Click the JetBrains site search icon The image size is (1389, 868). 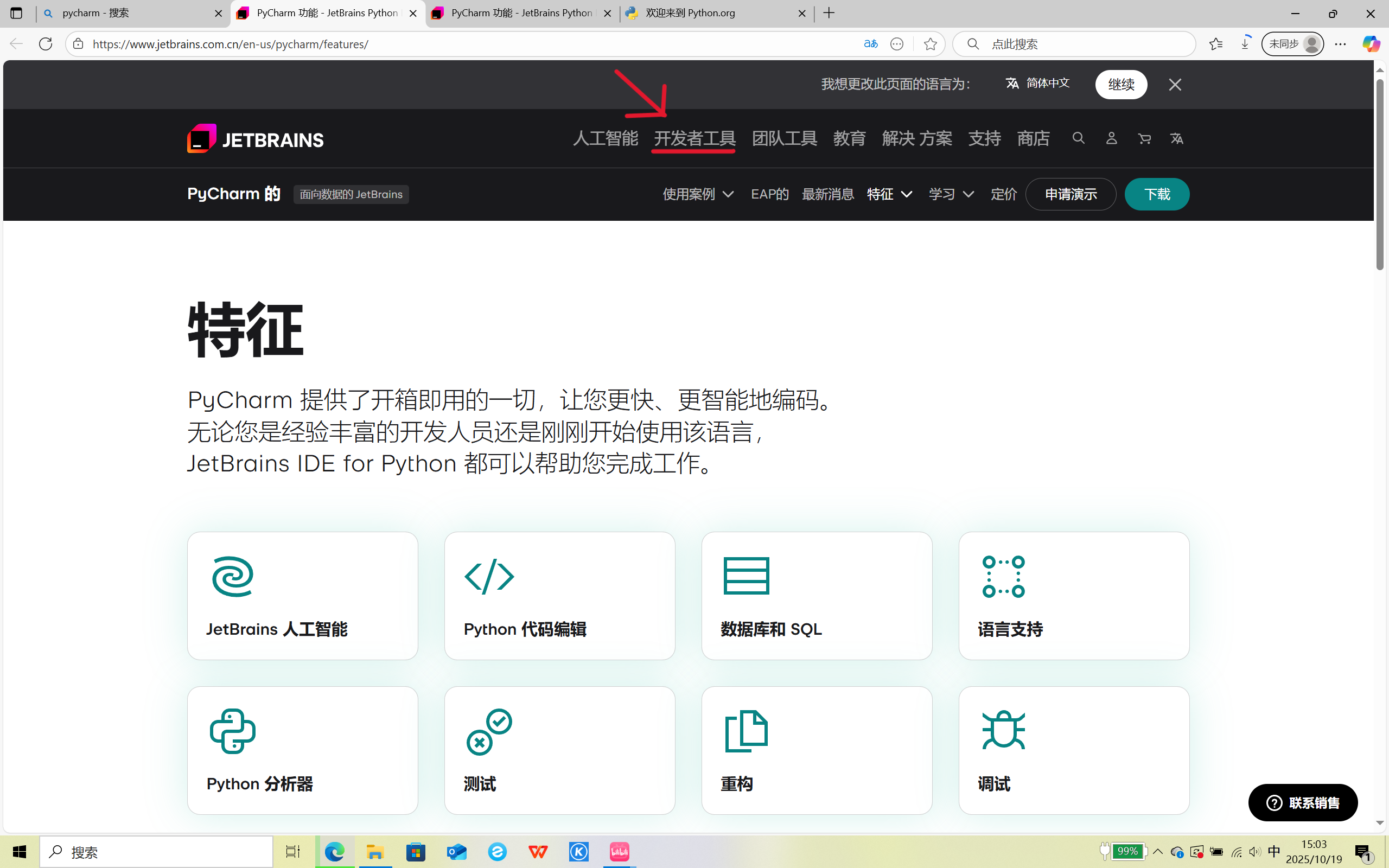tap(1079, 138)
